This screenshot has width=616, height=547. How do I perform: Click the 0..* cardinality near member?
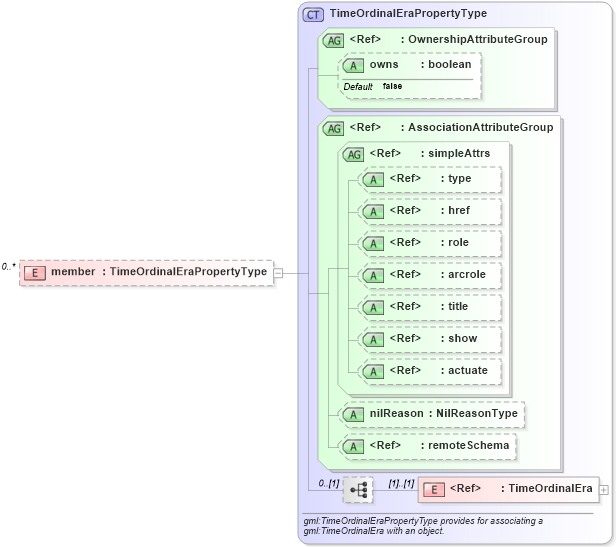(x=8, y=267)
